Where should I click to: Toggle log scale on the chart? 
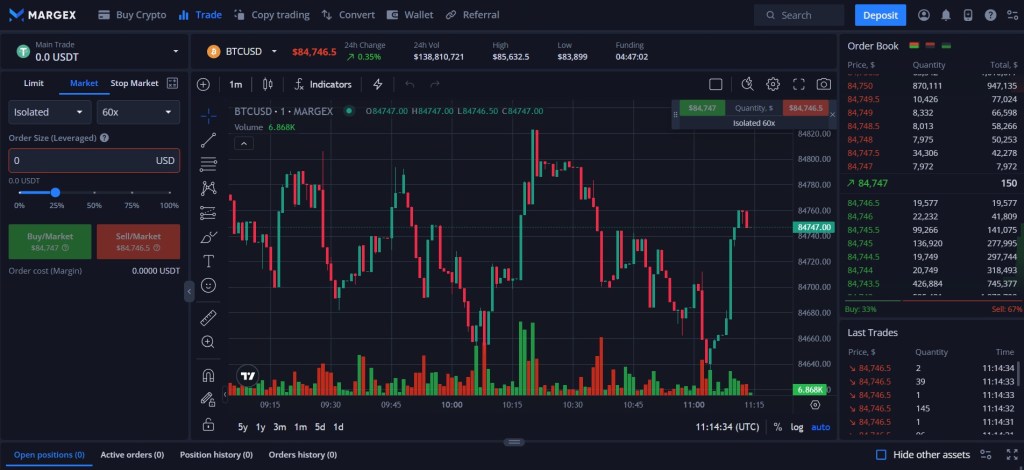point(797,427)
